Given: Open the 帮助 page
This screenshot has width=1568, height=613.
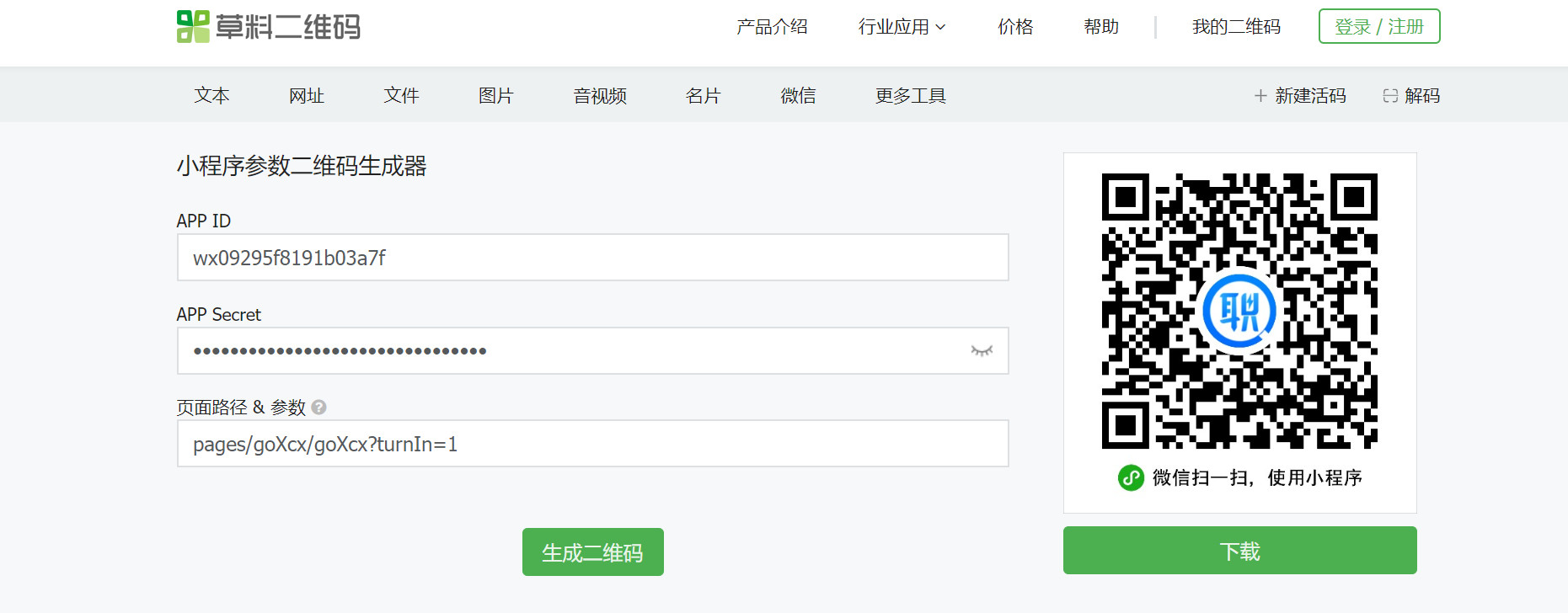Looking at the screenshot, I should coord(1101,27).
